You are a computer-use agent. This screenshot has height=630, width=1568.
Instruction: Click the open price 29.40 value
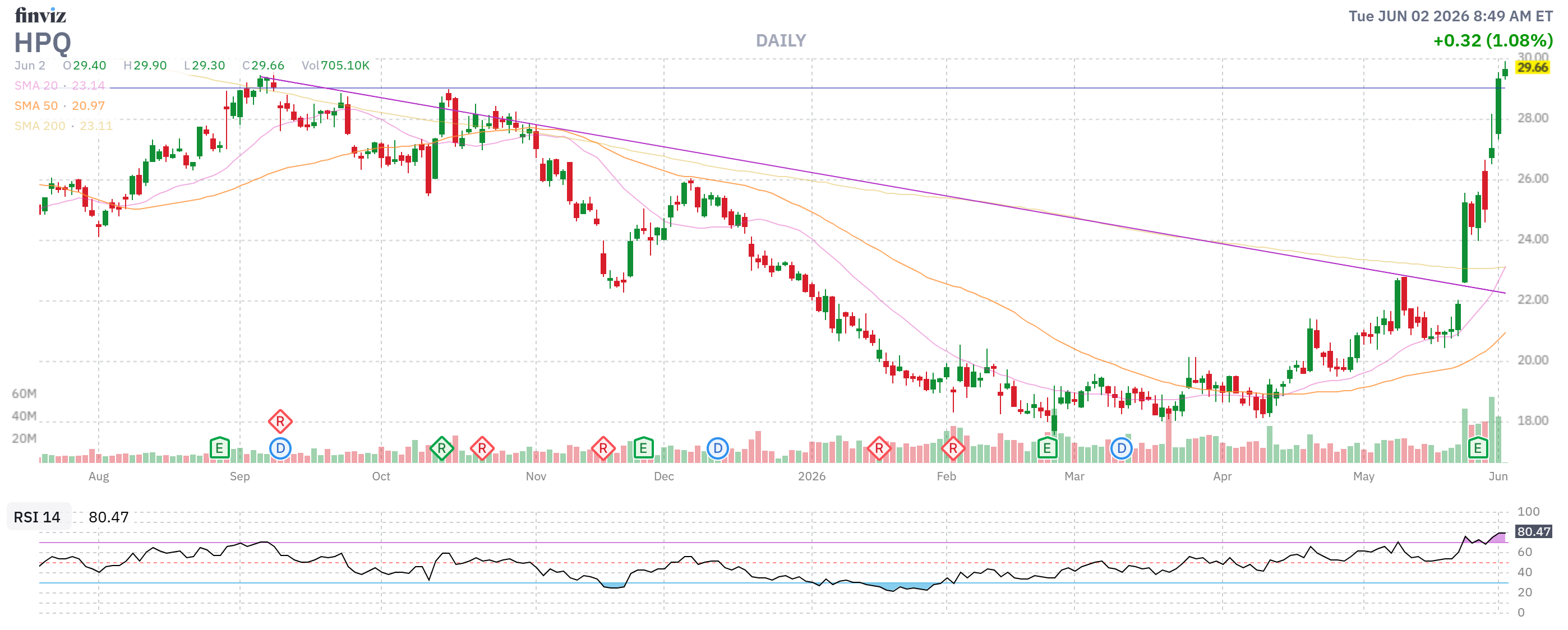point(90,65)
